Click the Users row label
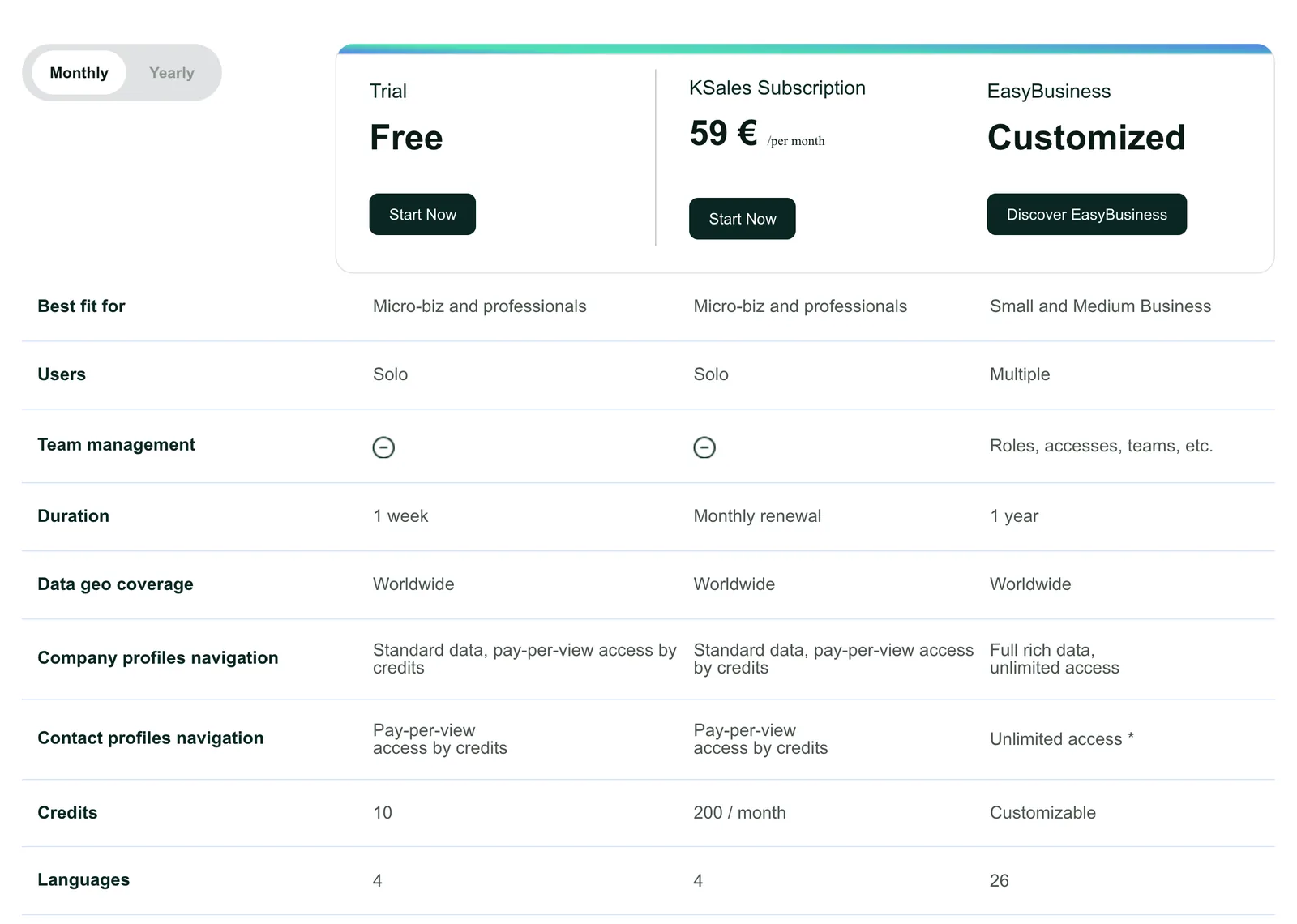The width and height of the screenshot is (1297, 924). point(62,374)
